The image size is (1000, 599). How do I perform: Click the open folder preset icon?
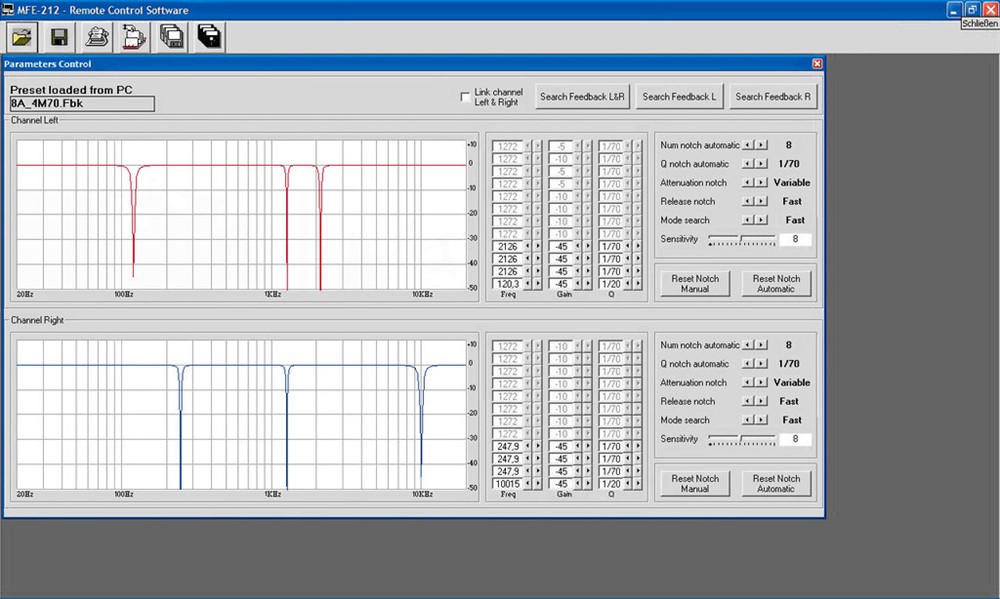pos(22,38)
